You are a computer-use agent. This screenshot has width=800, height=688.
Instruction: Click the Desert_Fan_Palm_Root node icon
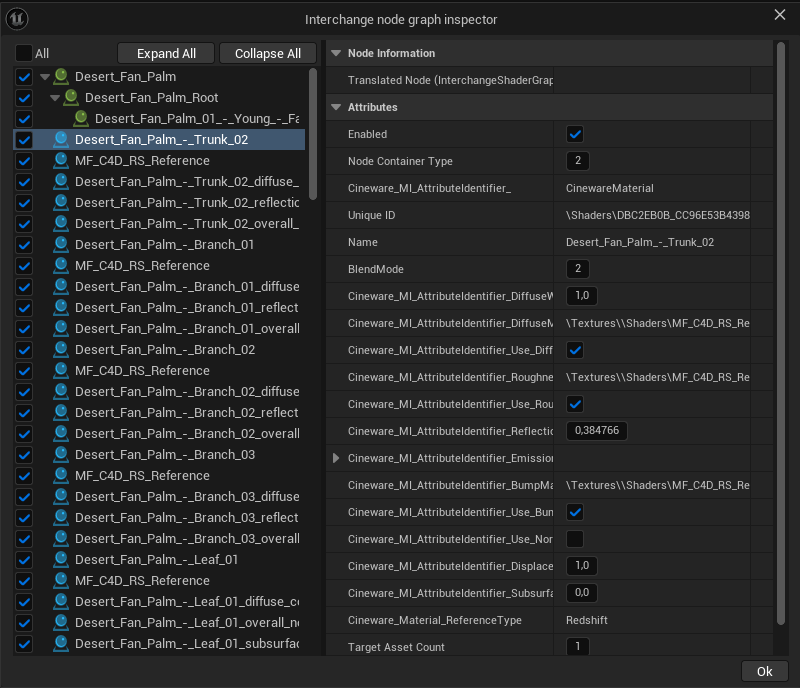pyautogui.click(x=71, y=98)
